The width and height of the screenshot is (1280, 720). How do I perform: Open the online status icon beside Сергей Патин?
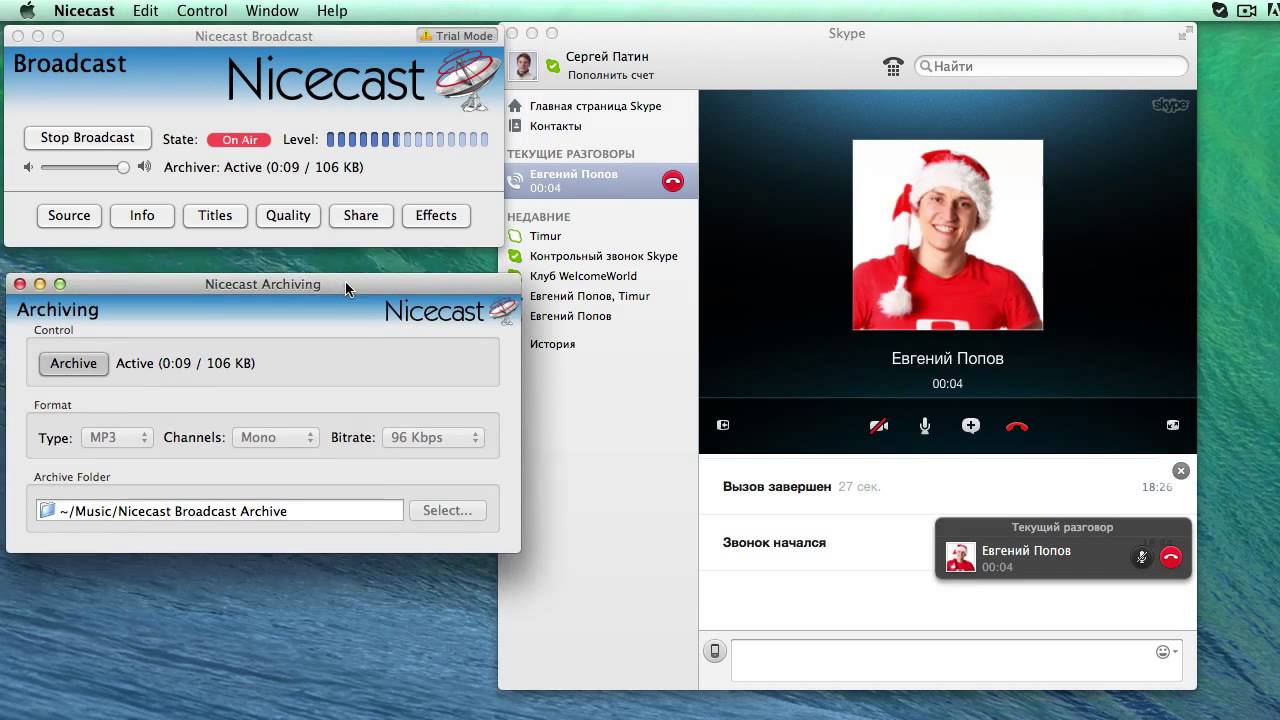(553, 66)
